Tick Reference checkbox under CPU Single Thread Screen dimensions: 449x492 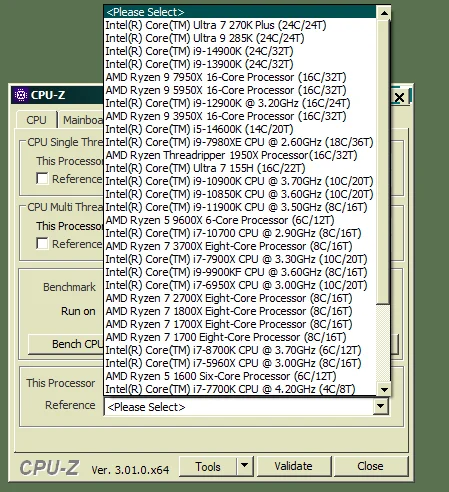42,179
